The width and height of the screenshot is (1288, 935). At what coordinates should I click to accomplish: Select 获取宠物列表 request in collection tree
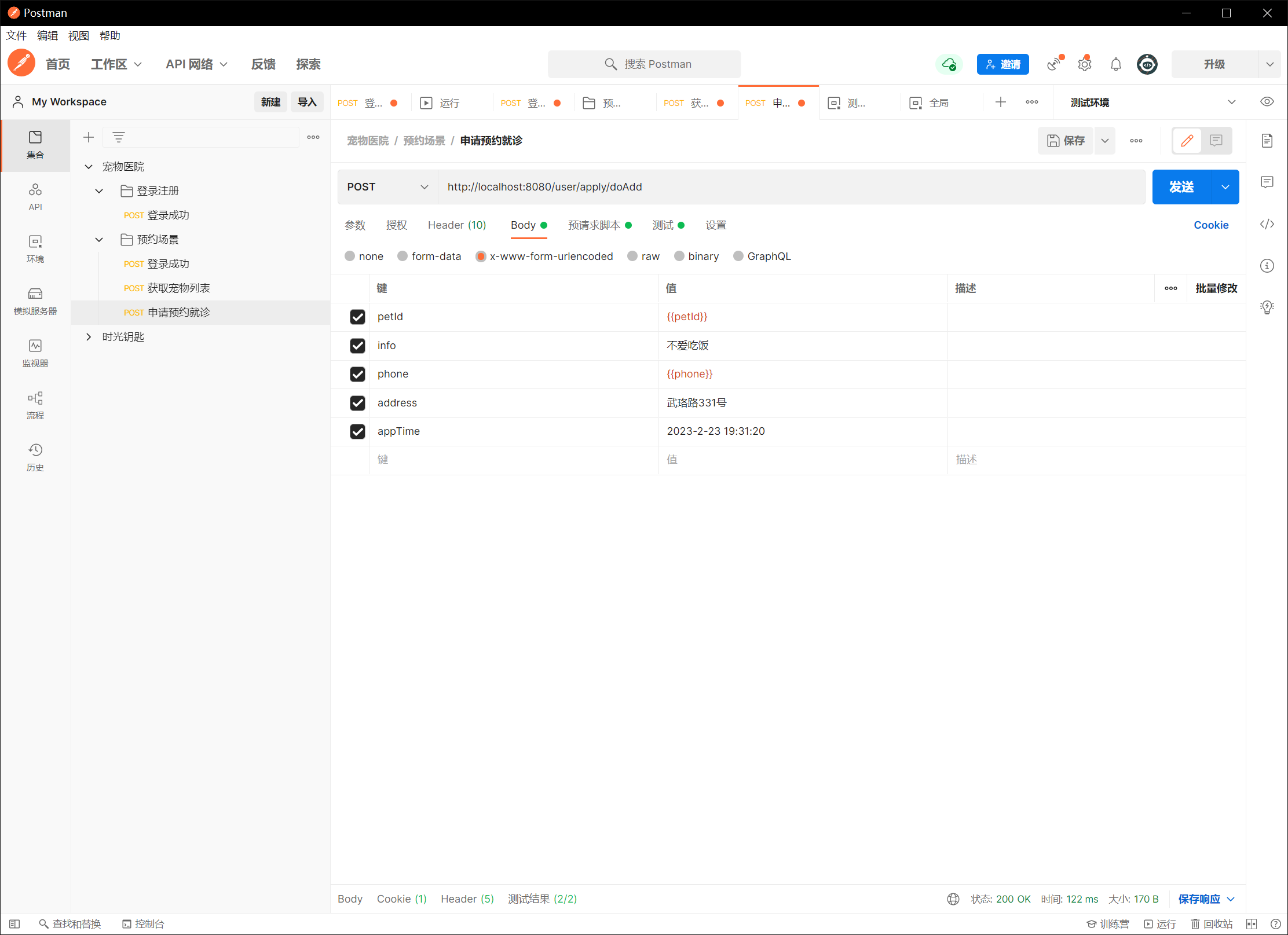coord(178,288)
